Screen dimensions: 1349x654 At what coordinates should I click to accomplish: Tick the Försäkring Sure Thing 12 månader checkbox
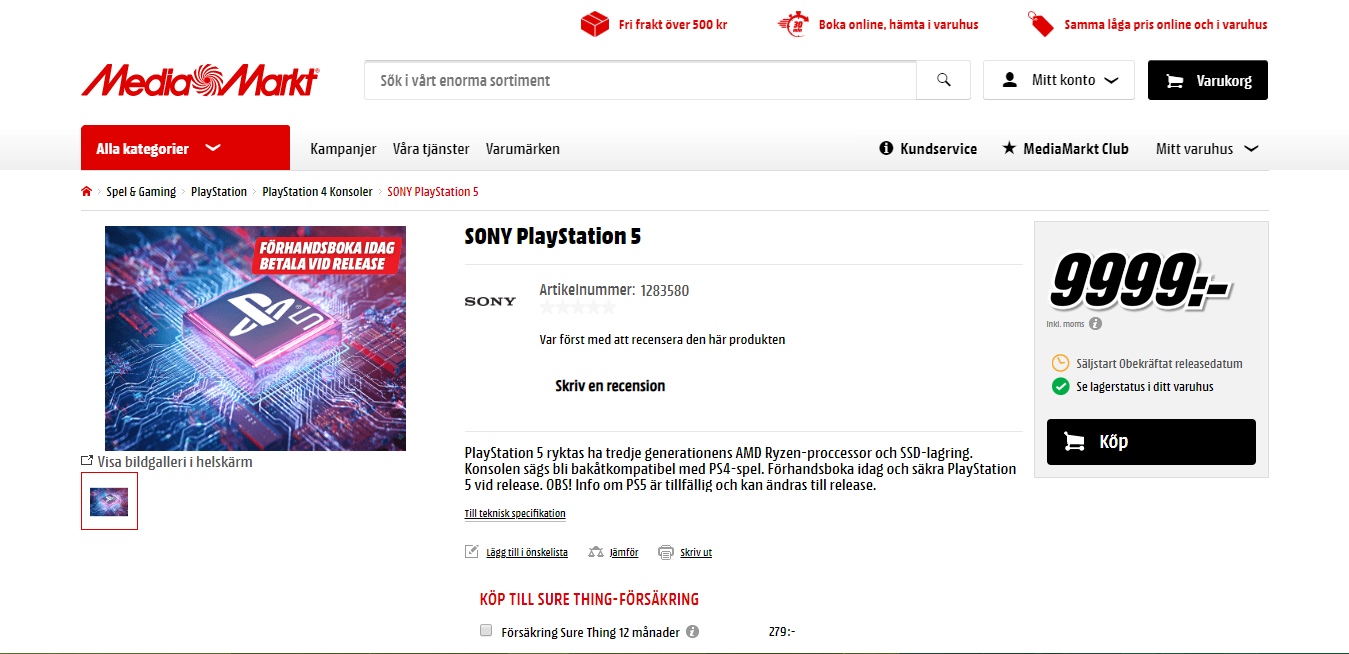click(486, 631)
